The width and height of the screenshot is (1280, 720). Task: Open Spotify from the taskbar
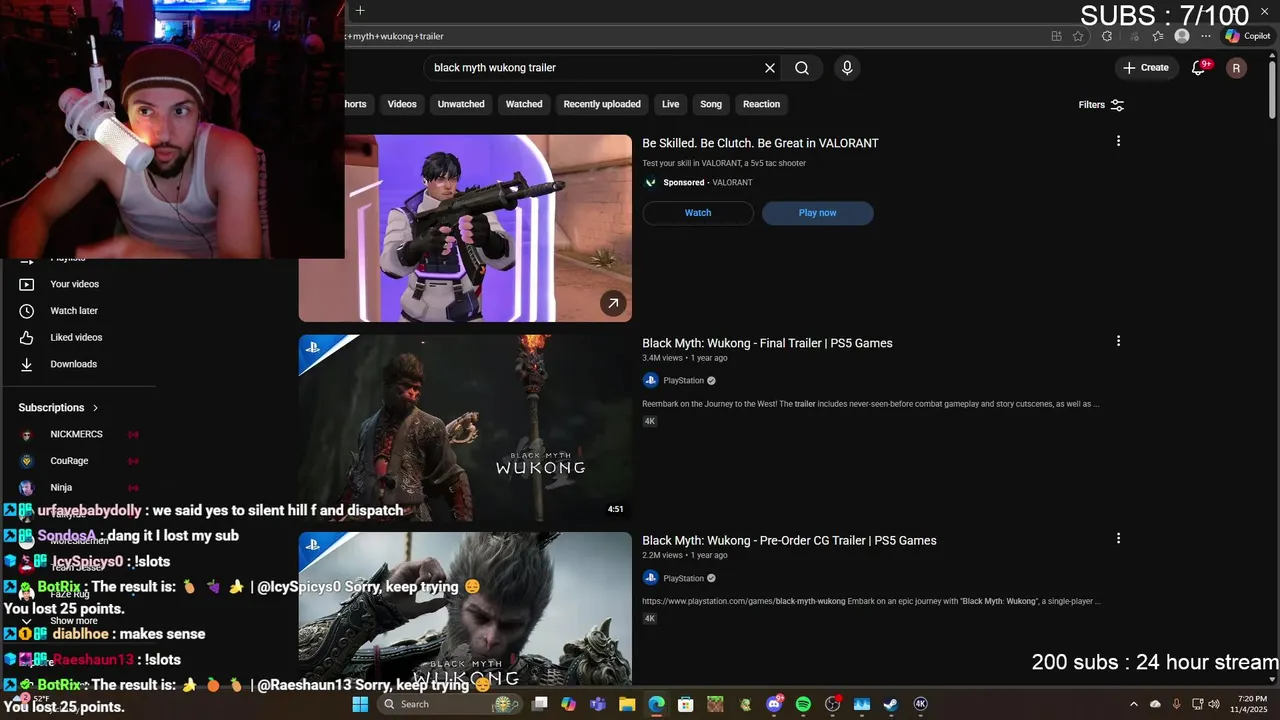tap(803, 704)
